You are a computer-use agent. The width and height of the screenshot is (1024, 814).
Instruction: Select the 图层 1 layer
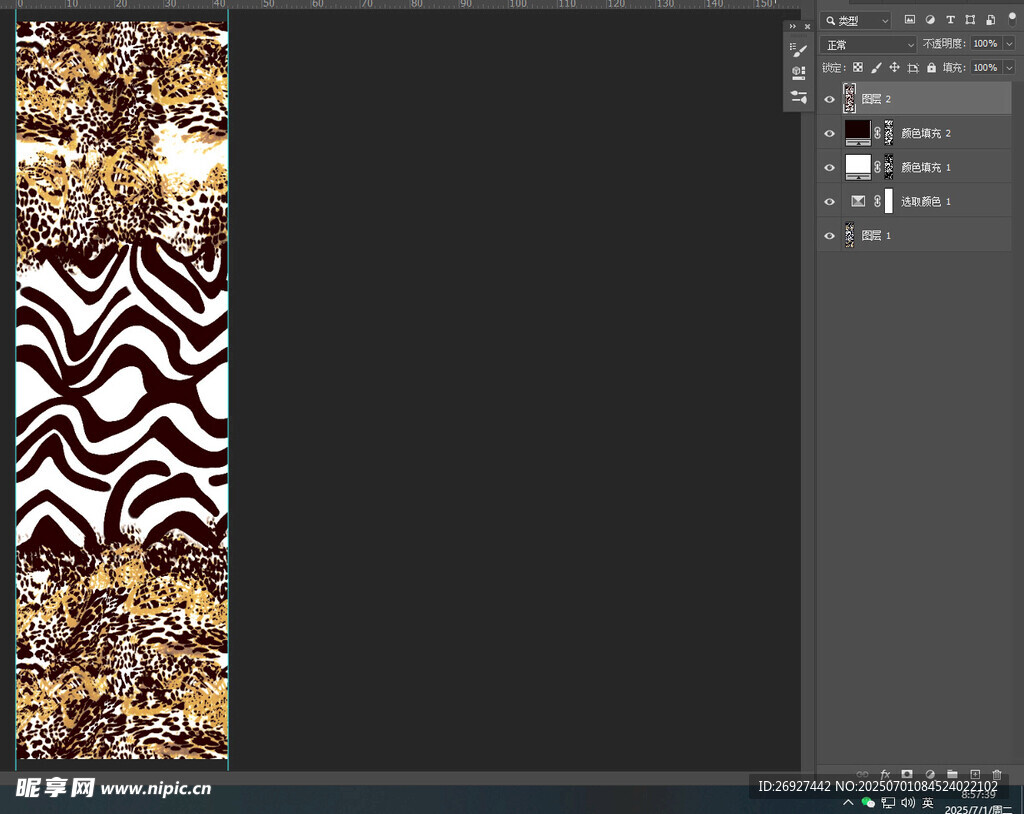tap(876, 236)
